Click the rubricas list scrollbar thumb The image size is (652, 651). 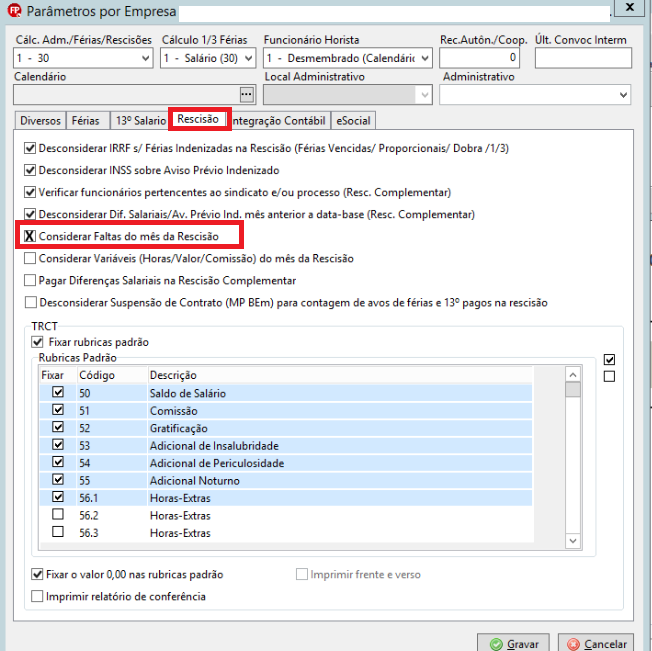pyautogui.click(x=573, y=390)
